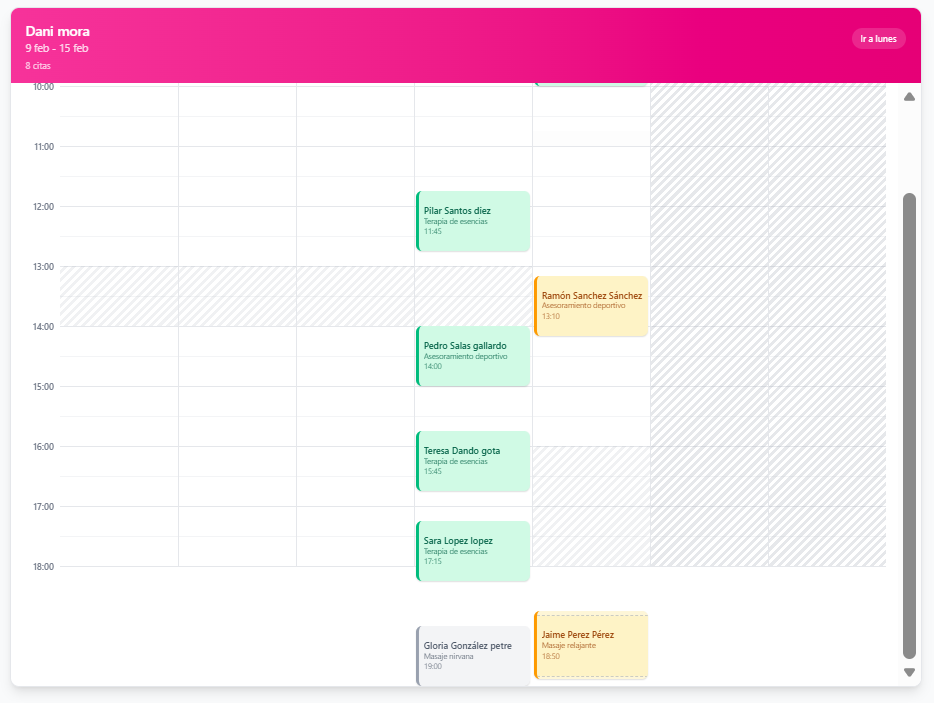Select the Sara Lopez lopez appointment

point(472,551)
